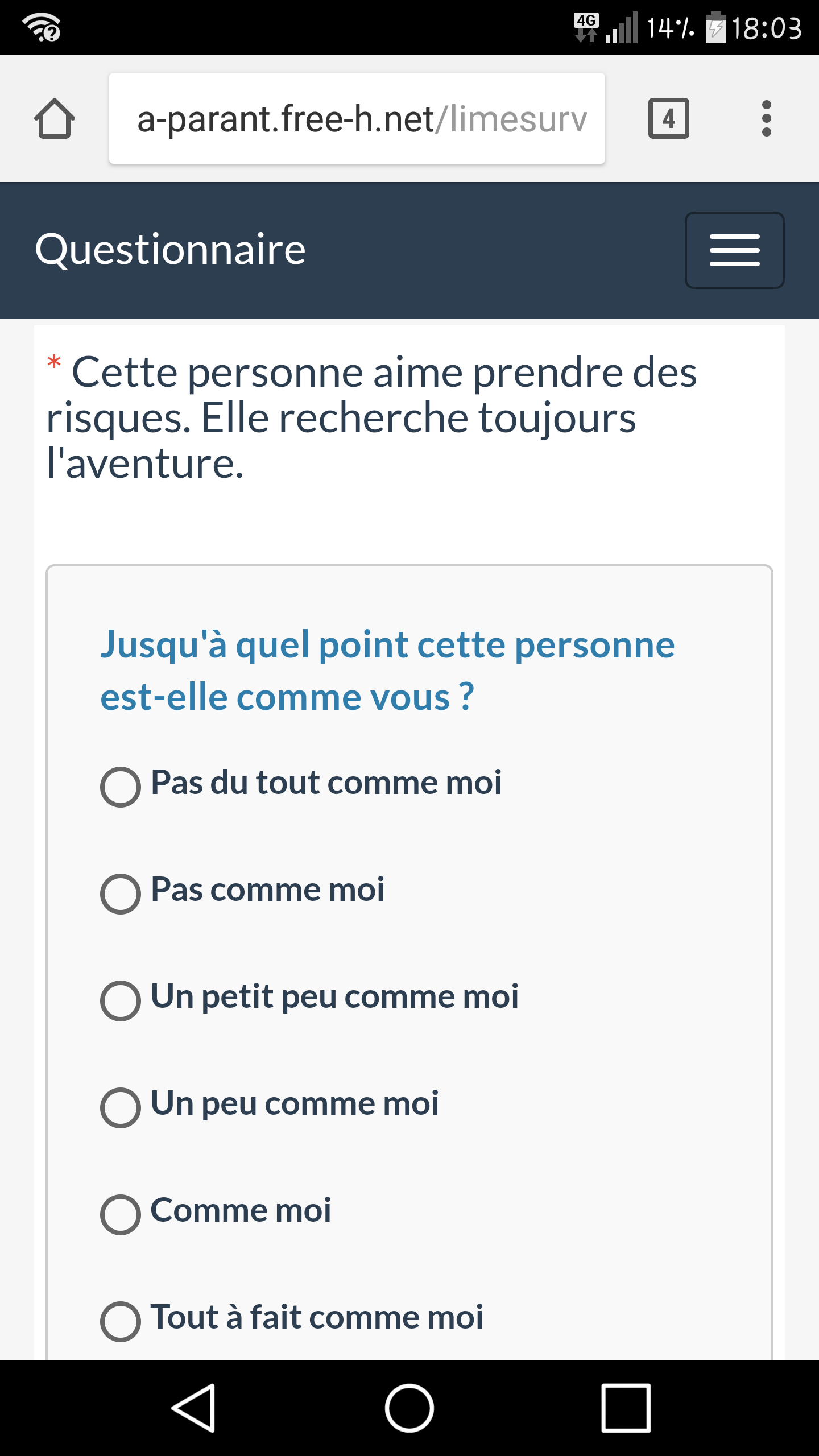The image size is (819, 1456).
Task: Select "Pas du tout comme moi" radio option
Action: (x=121, y=787)
